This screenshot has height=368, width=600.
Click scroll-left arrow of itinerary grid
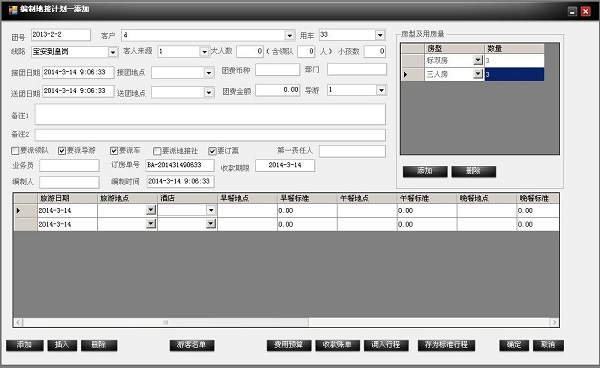18,322
